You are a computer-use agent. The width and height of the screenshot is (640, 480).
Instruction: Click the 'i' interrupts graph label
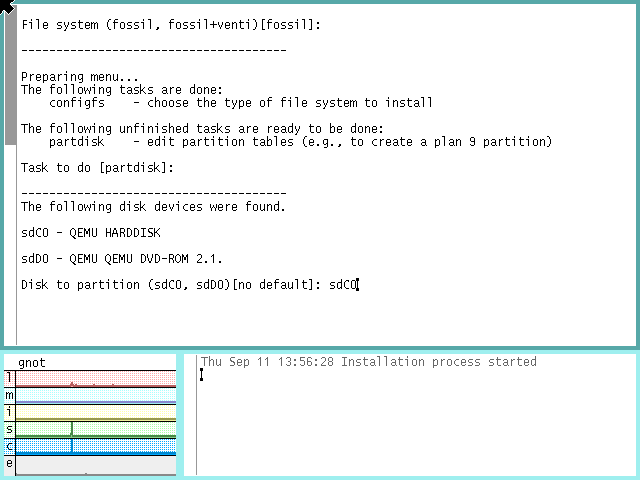pos(10,411)
